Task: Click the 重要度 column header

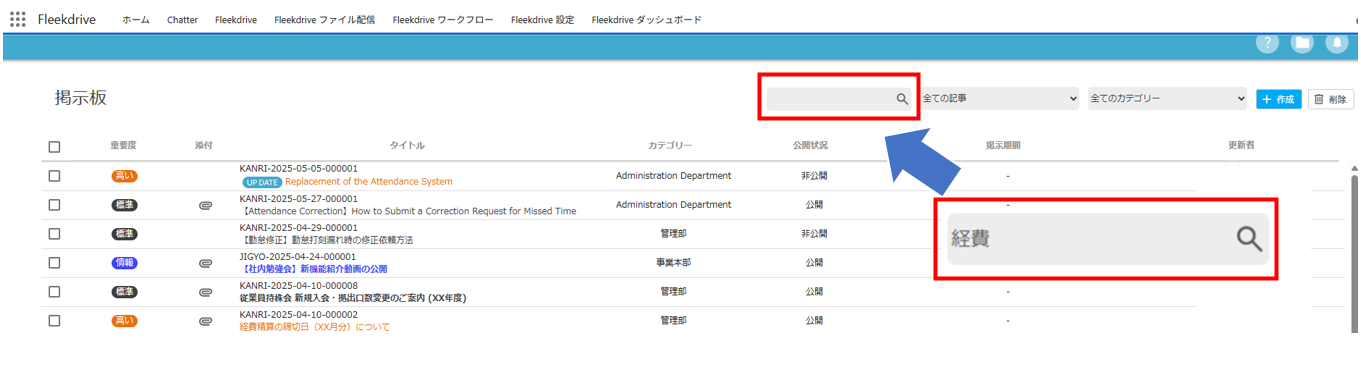Action: tap(125, 146)
